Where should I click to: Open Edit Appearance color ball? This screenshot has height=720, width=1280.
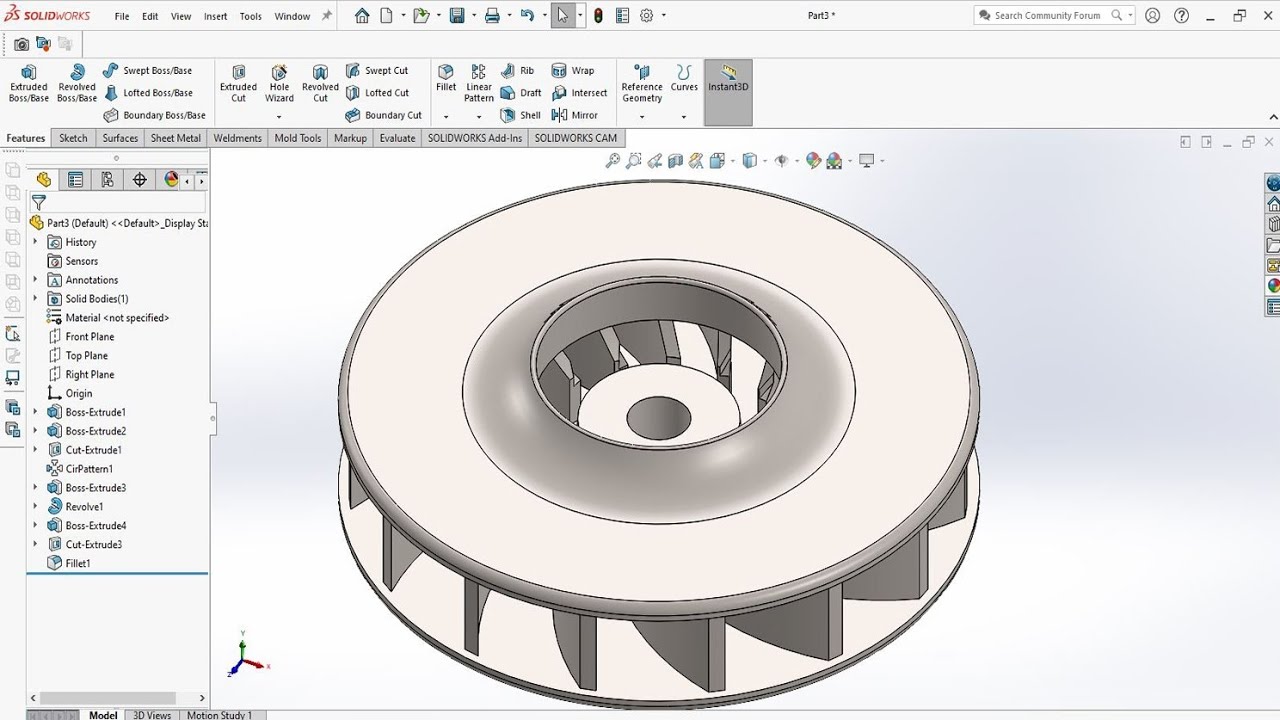pos(813,160)
